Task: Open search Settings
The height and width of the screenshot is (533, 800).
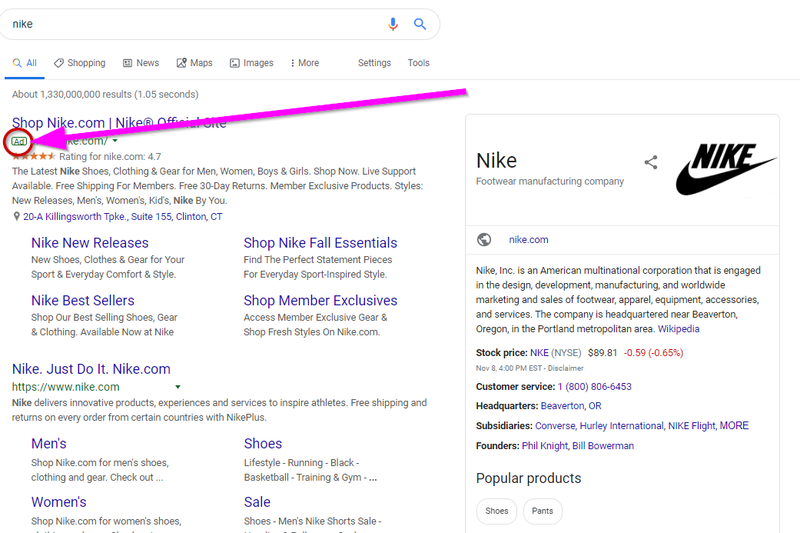Action: (x=374, y=63)
